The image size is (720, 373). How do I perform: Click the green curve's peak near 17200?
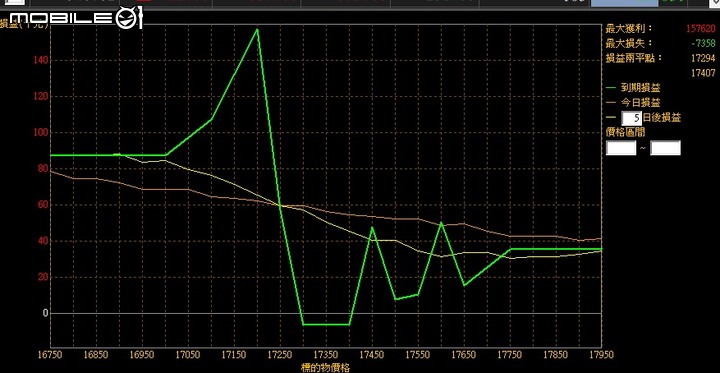(x=257, y=29)
